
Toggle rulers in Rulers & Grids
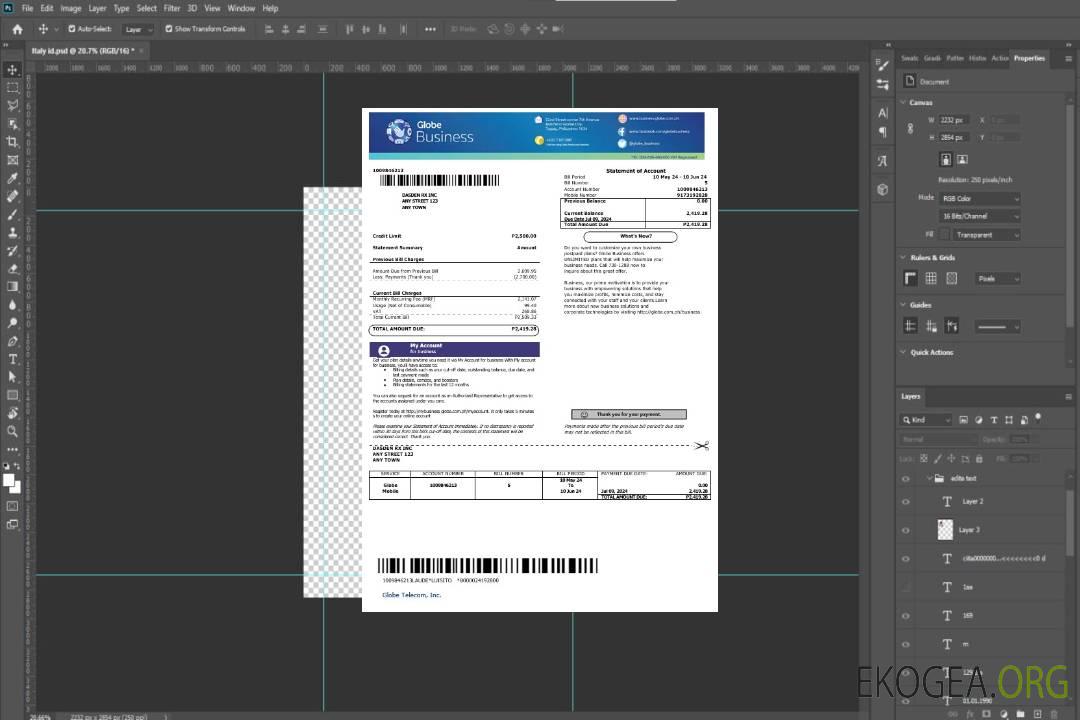click(911, 278)
